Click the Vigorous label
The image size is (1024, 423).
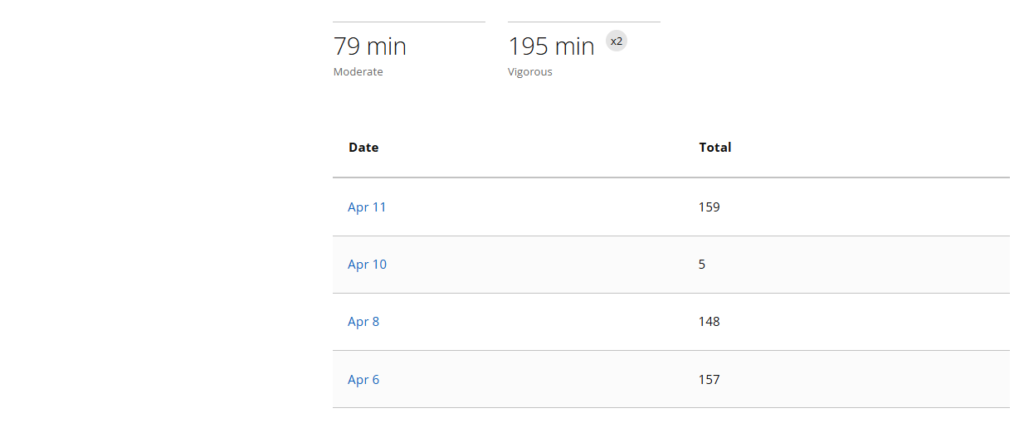[x=530, y=72]
